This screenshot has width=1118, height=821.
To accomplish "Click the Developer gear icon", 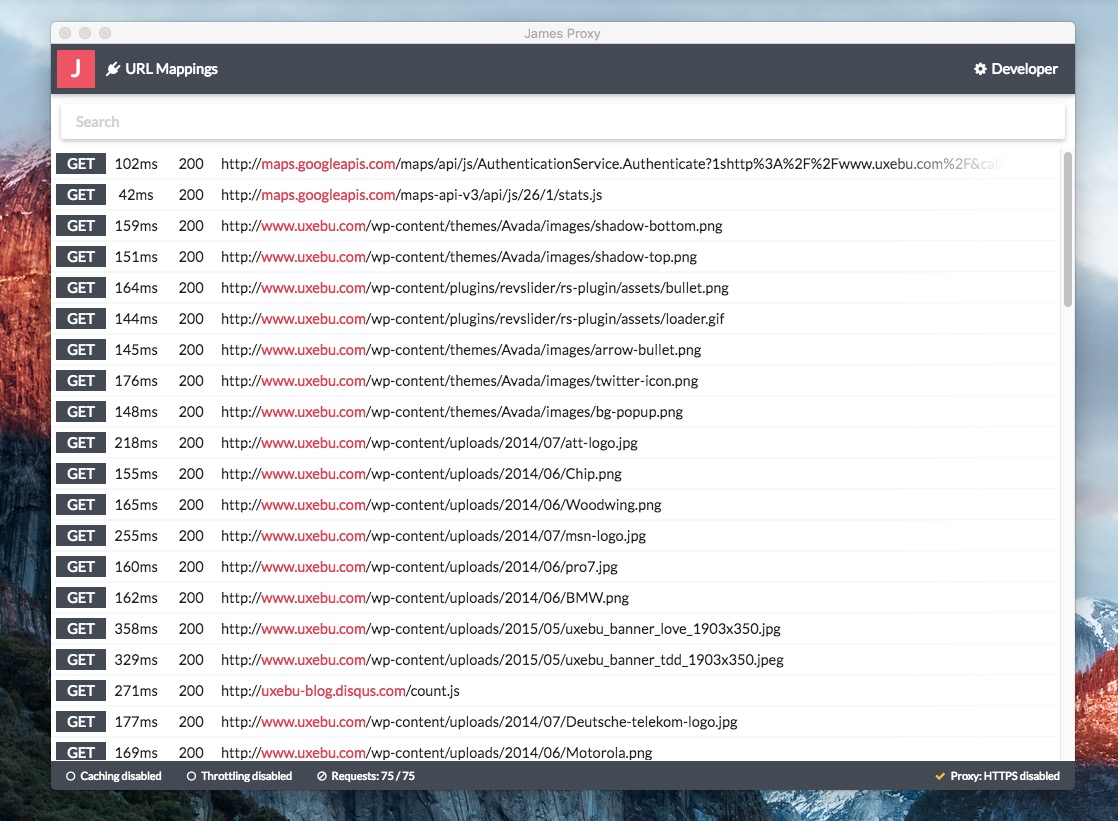I will 980,68.
